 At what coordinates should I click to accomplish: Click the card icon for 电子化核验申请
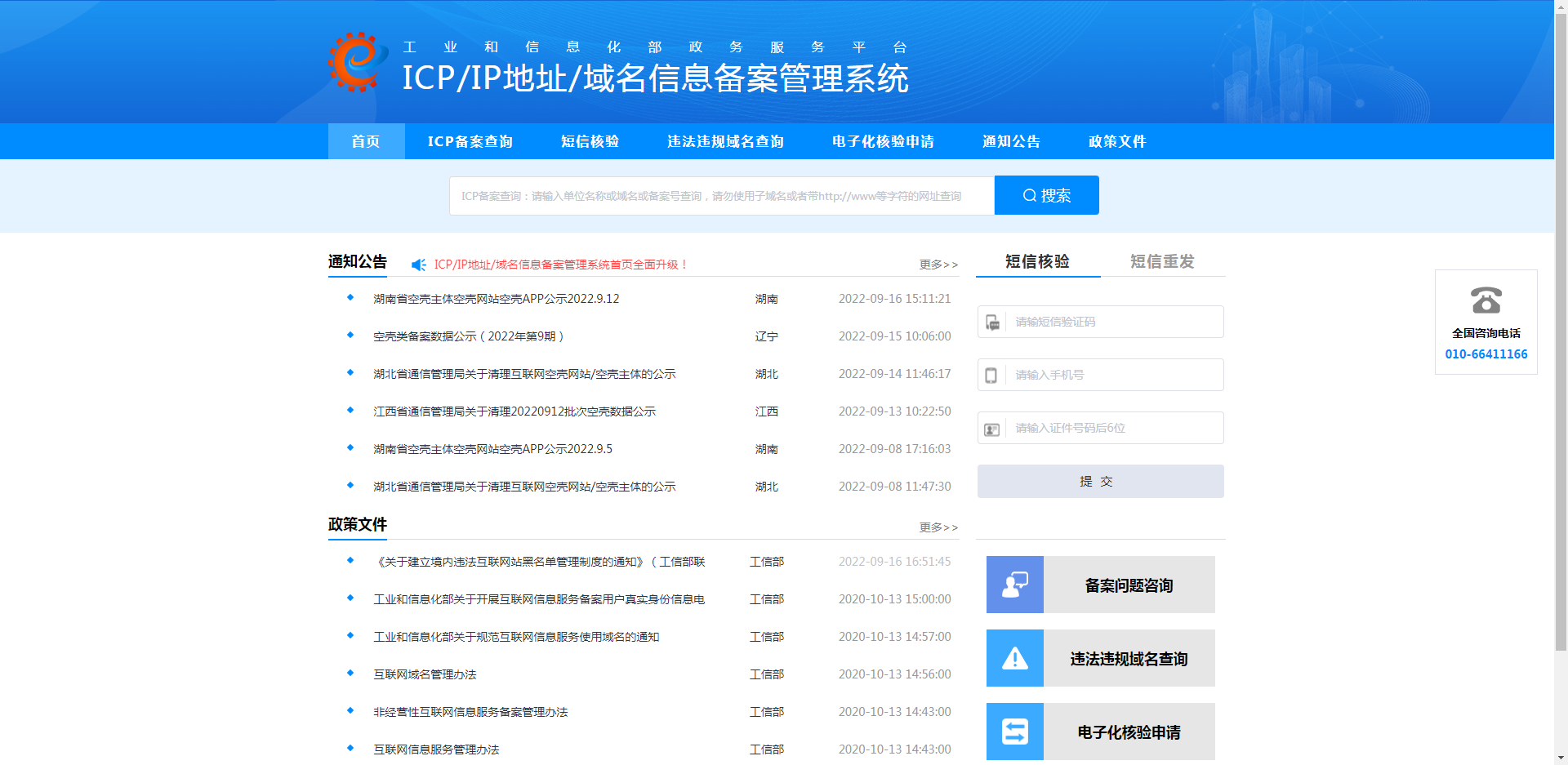pos(1014,731)
